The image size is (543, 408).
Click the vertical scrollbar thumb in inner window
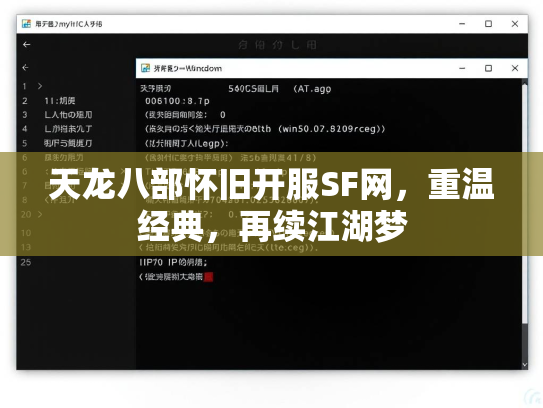tap(525, 204)
